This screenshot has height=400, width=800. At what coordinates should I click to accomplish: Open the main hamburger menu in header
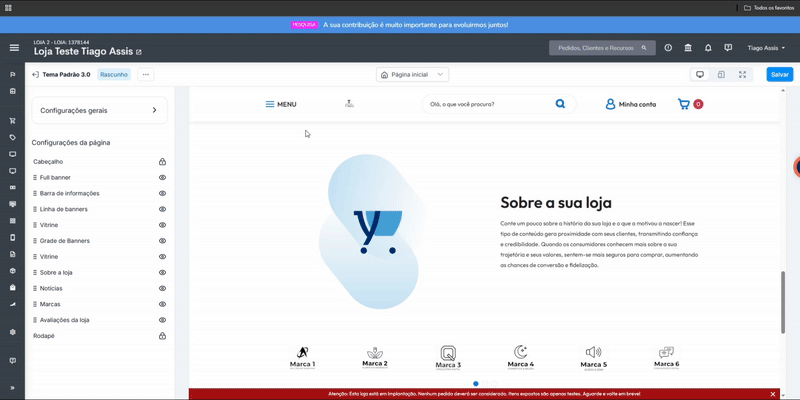point(14,47)
